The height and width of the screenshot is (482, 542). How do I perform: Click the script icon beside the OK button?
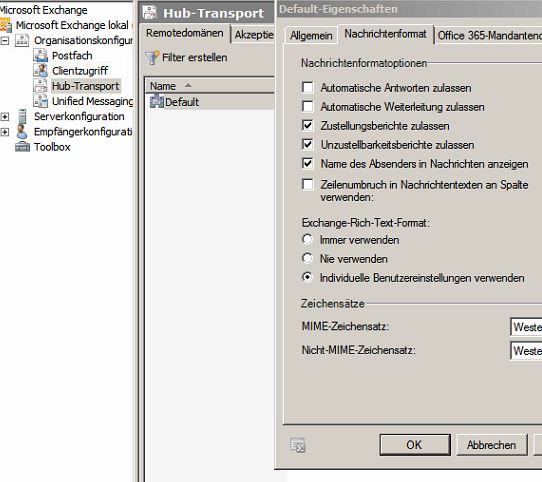click(298, 445)
